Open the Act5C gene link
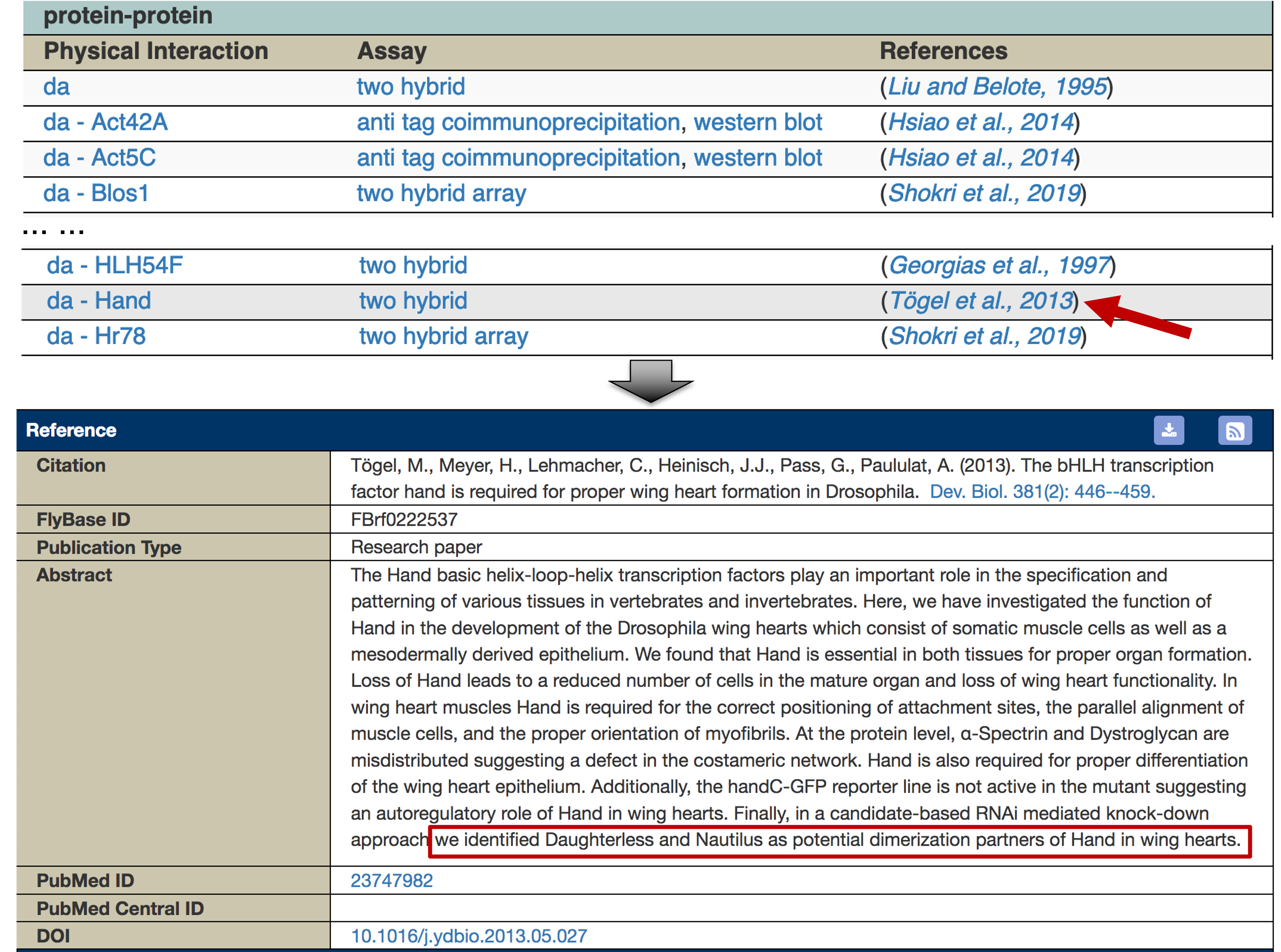The image size is (1281, 952). click(x=124, y=158)
